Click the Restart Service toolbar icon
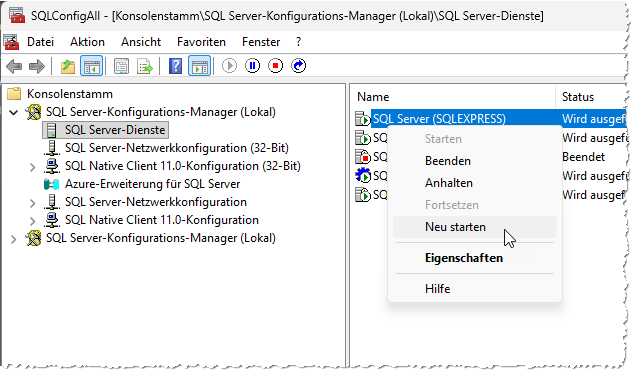 pyautogui.click(x=298, y=66)
